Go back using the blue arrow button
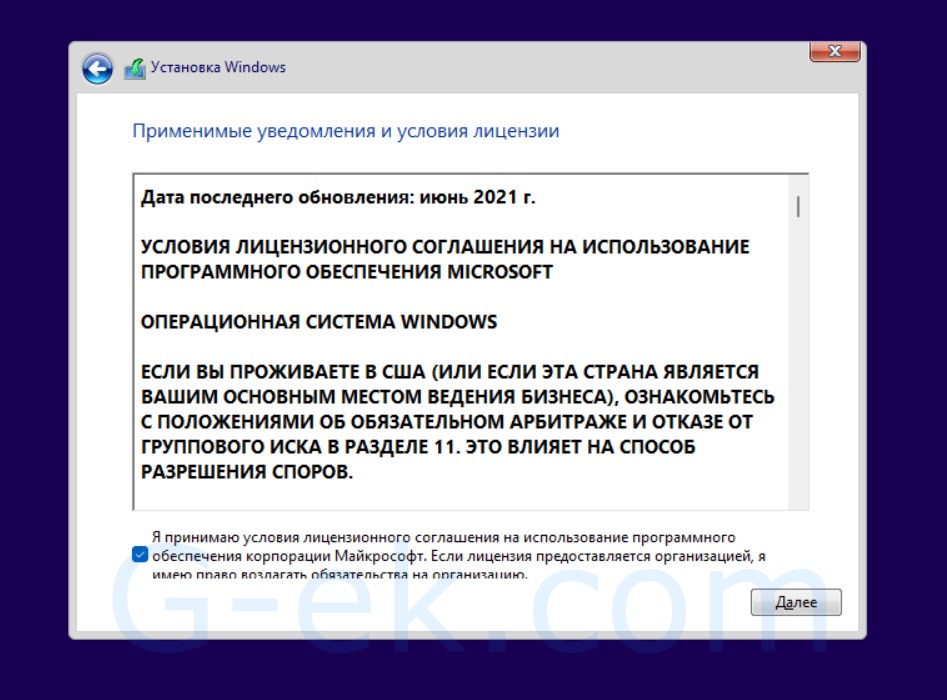 point(97,68)
